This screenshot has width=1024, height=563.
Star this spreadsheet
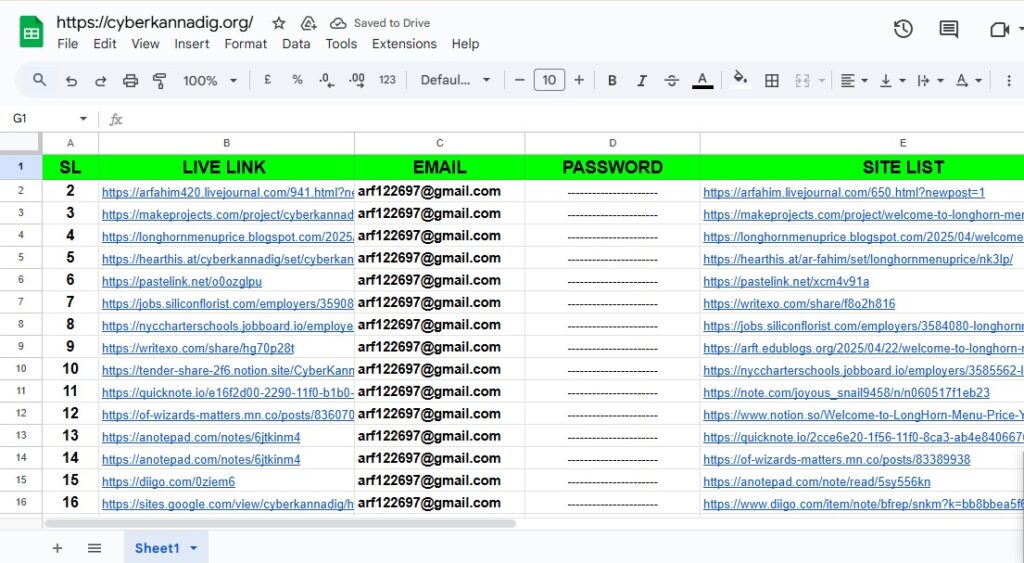pos(279,23)
